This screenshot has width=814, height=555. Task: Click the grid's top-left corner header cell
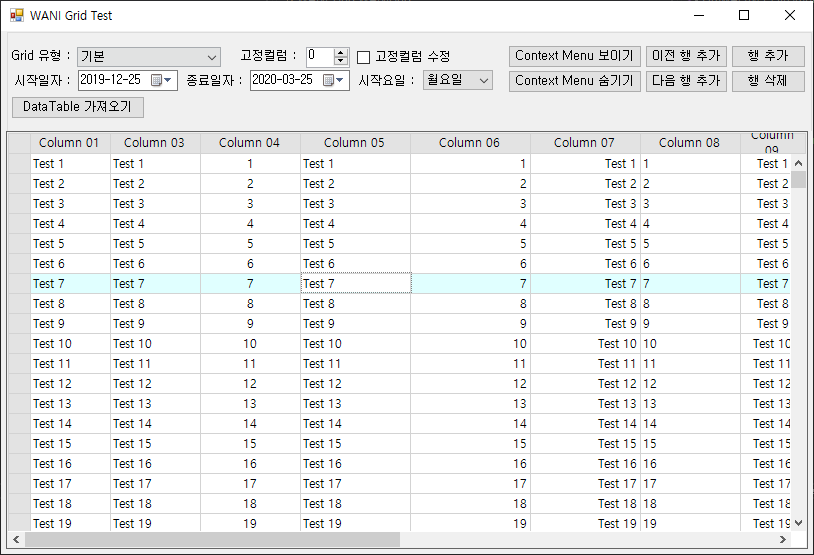19,143
